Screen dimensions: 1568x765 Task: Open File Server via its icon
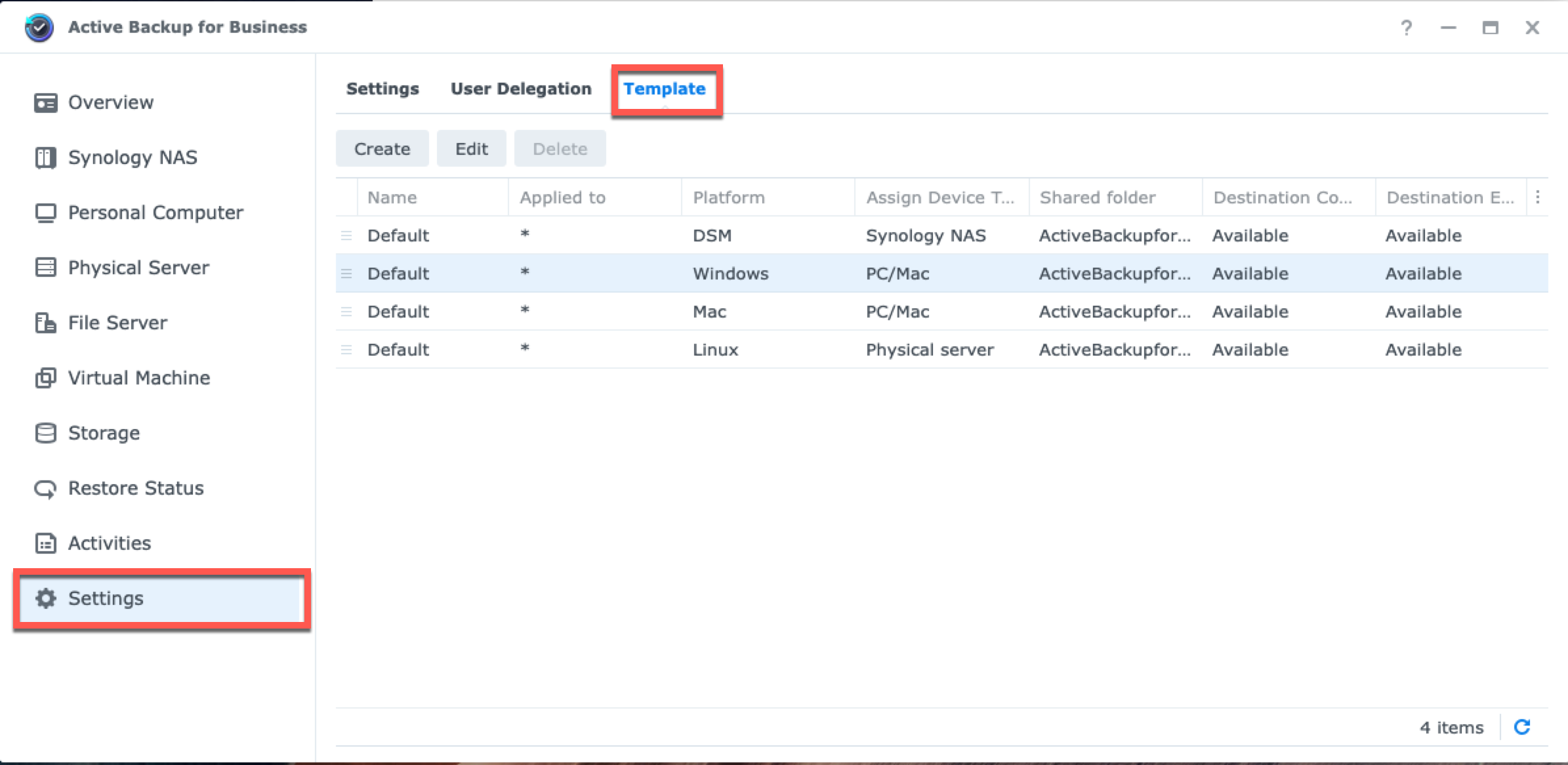point(45,323)
